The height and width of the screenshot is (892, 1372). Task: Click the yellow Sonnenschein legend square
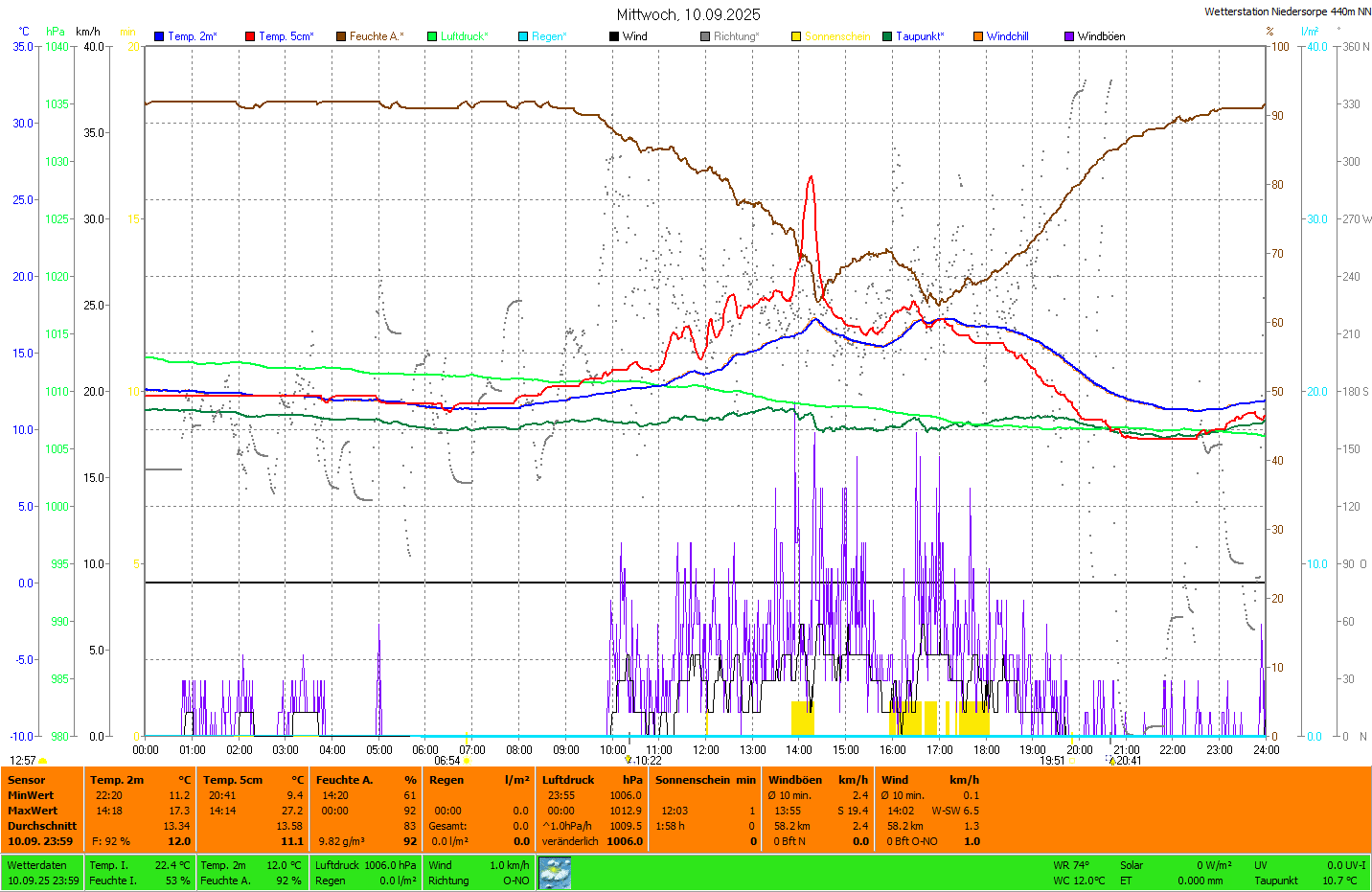(796, 36)
